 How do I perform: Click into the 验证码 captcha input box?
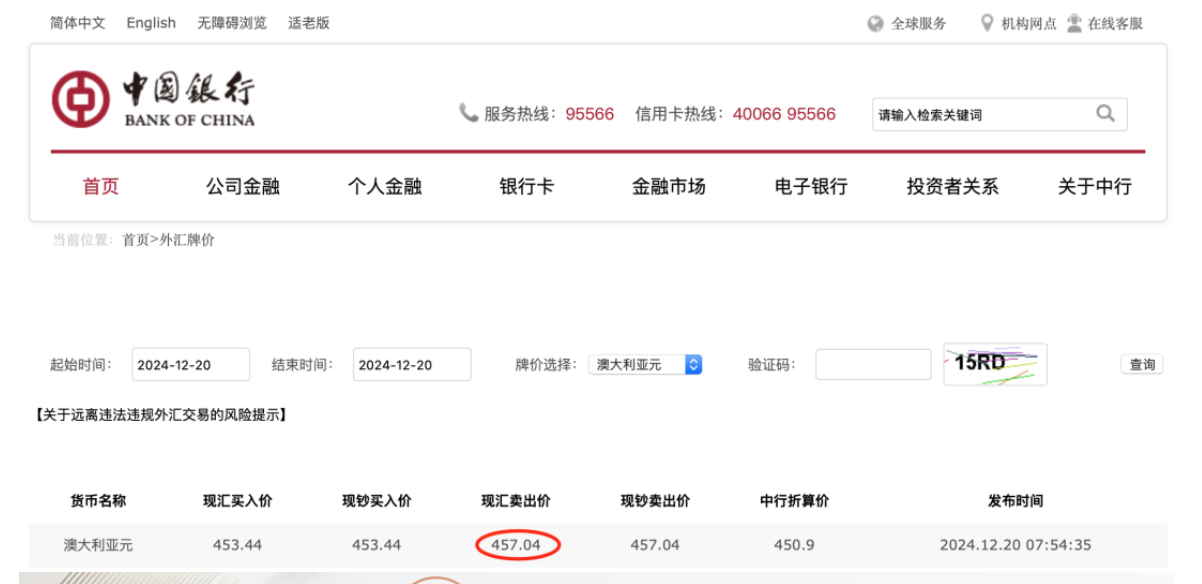[872, 365]
